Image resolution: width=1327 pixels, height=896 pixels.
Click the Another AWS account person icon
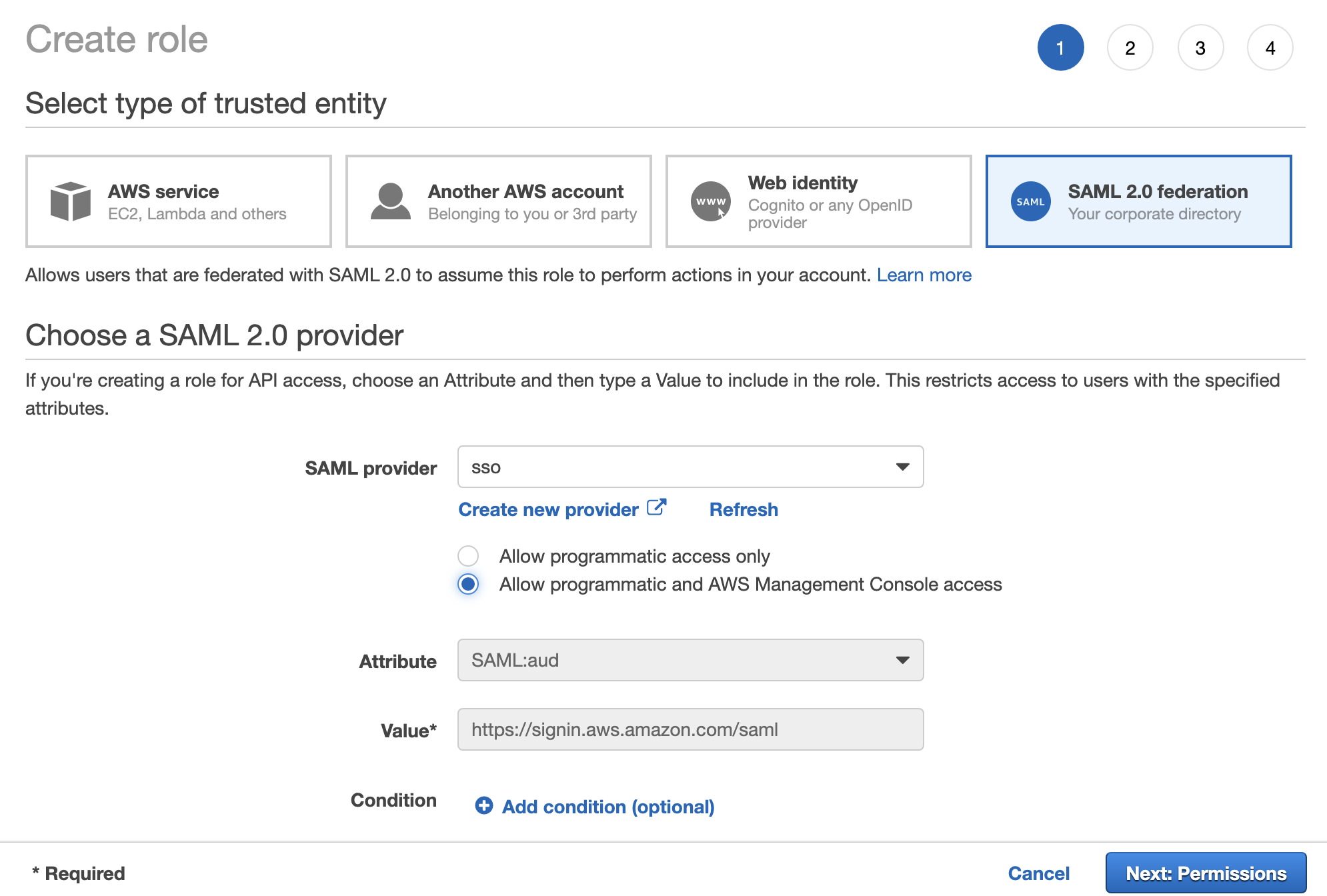(390, 201)
